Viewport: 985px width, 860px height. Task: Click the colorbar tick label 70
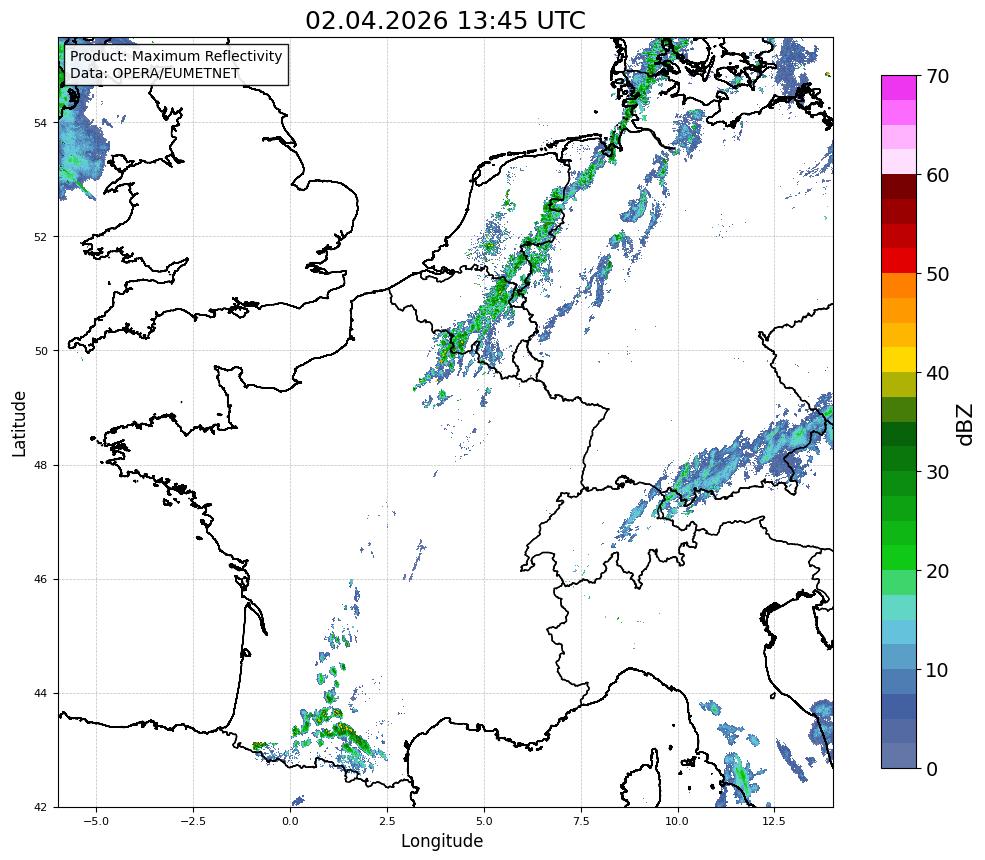937,76
